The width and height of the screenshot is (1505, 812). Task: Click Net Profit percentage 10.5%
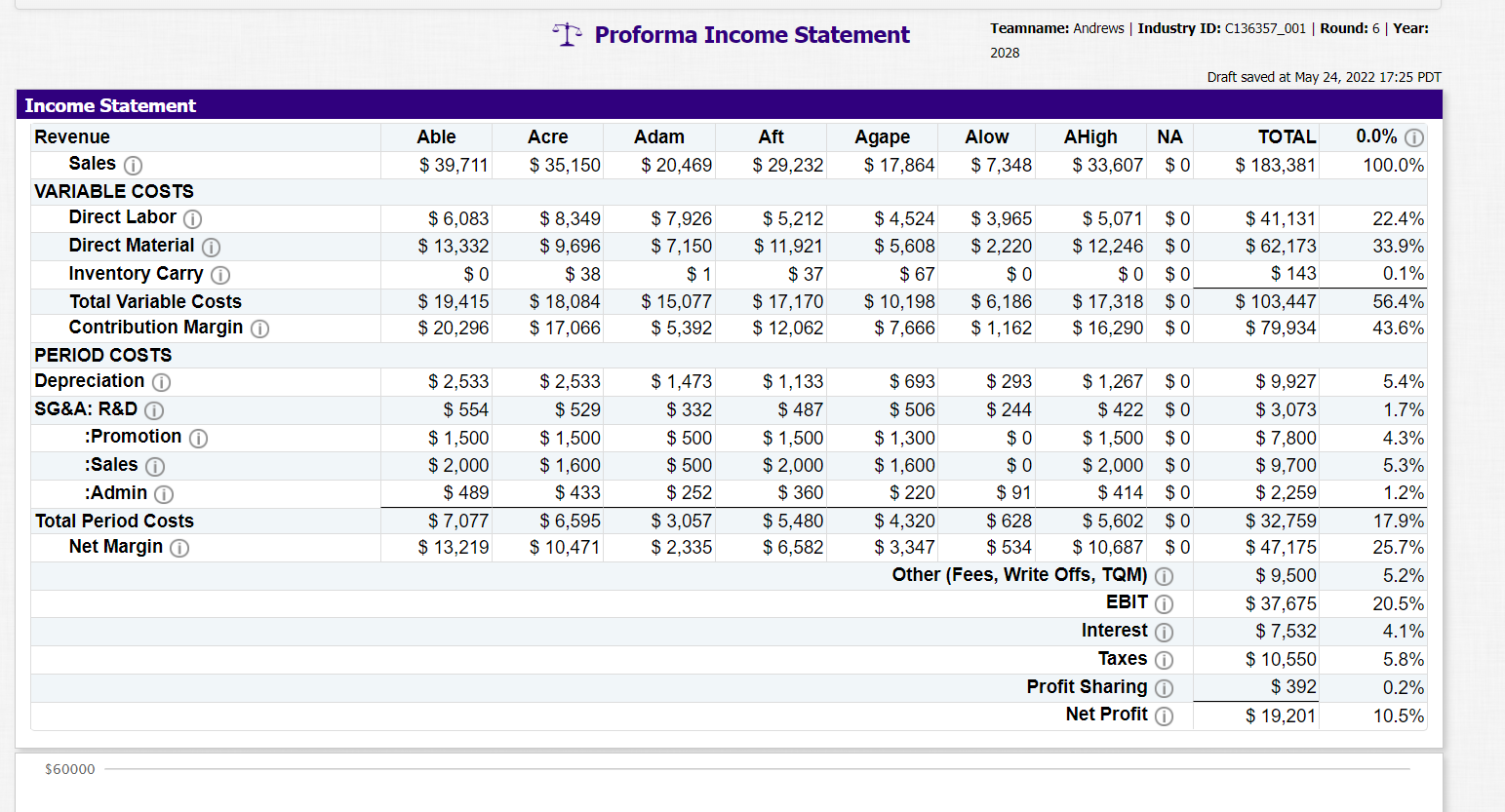(1398, 715)
